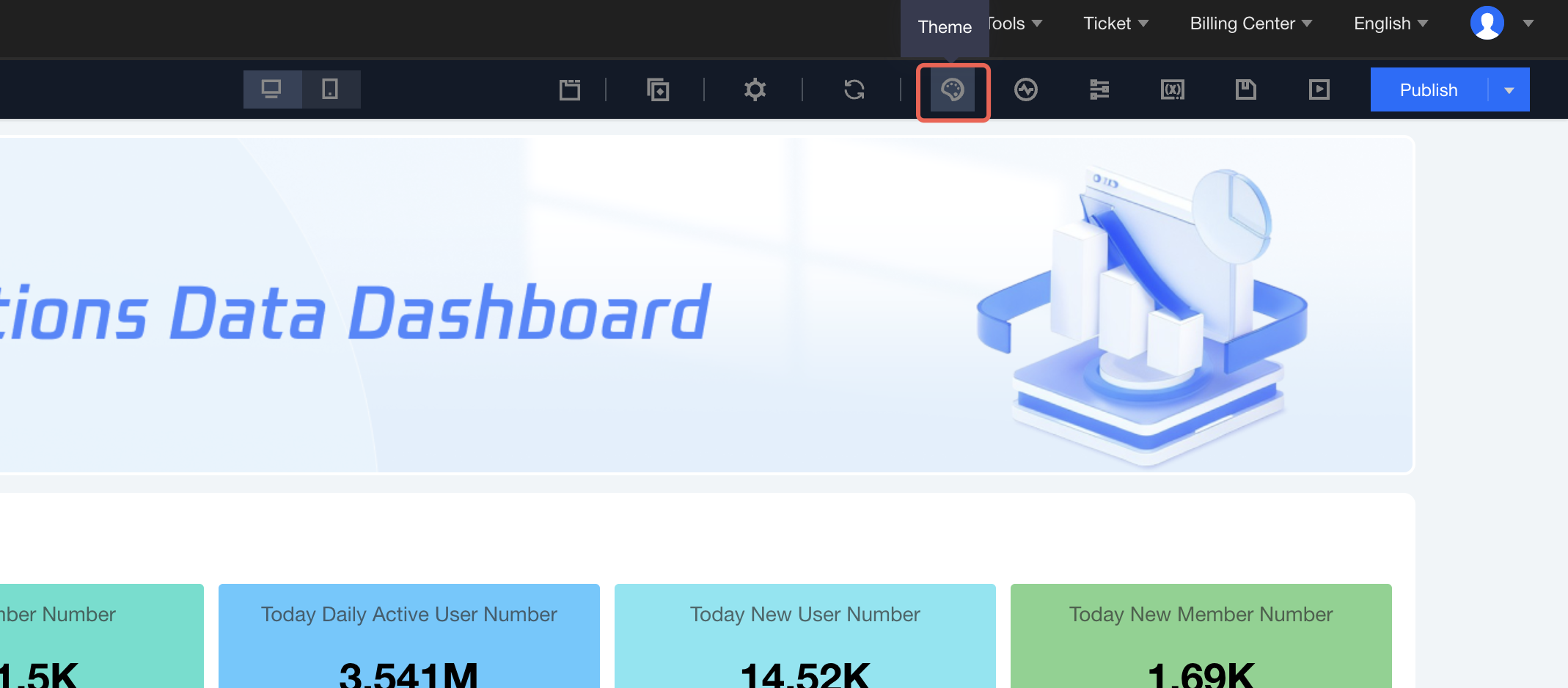Screen dimensions: 1568x688
Task: Expand the account dropdown arrow
Action: pyautogui.click(x=1528, y=23)
